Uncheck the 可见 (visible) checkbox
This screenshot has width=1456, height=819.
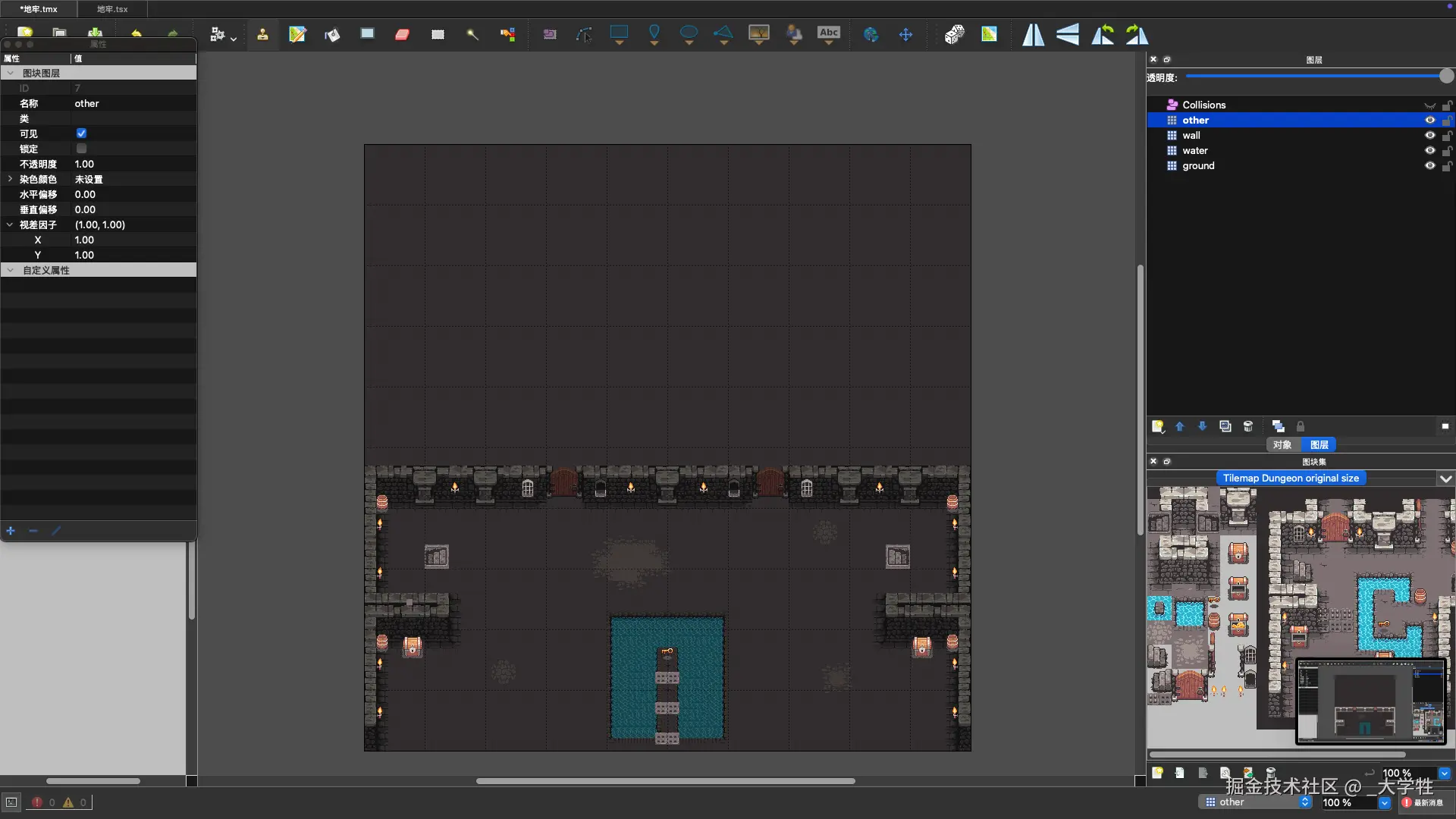[81, 133]
